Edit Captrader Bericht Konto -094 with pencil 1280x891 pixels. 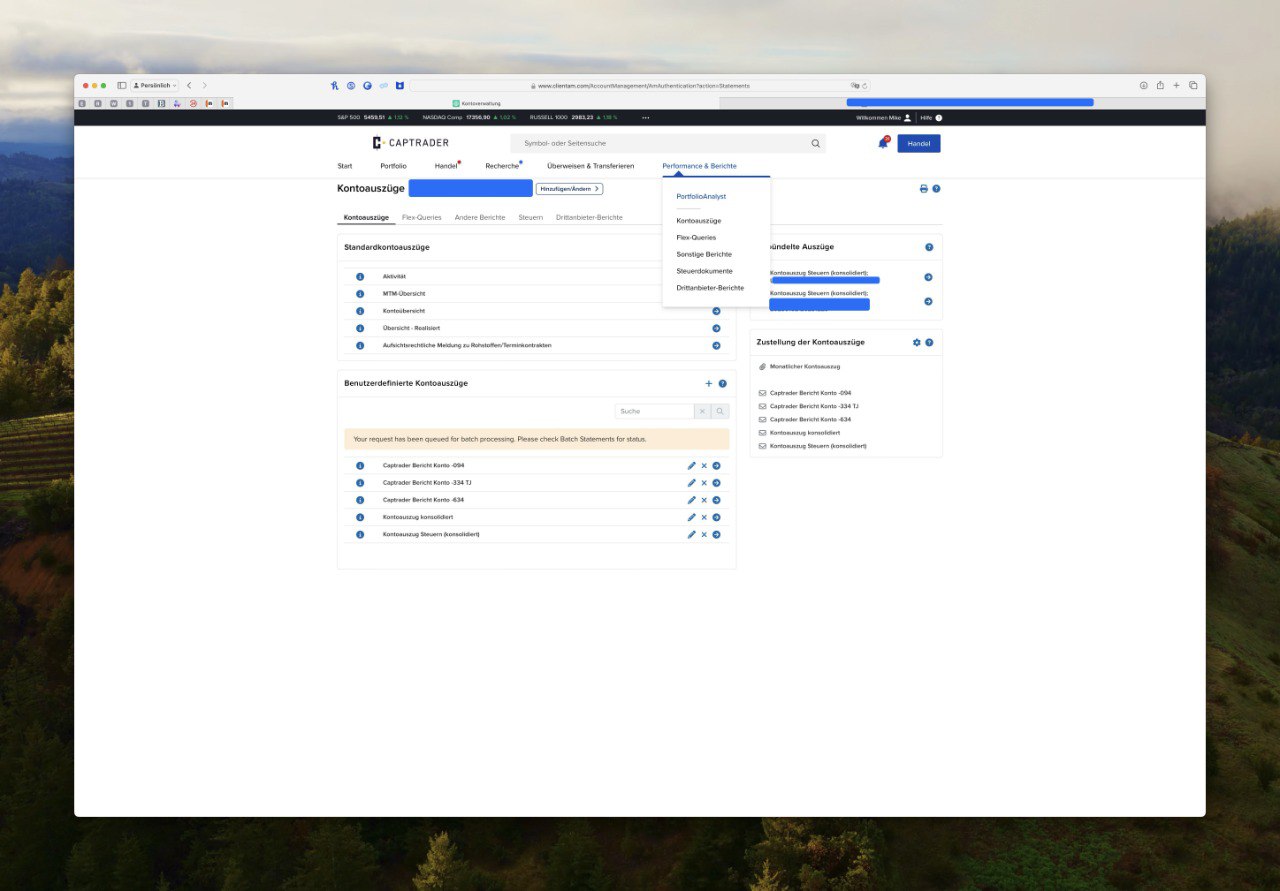pyautogui.click(x=691, y=466)
